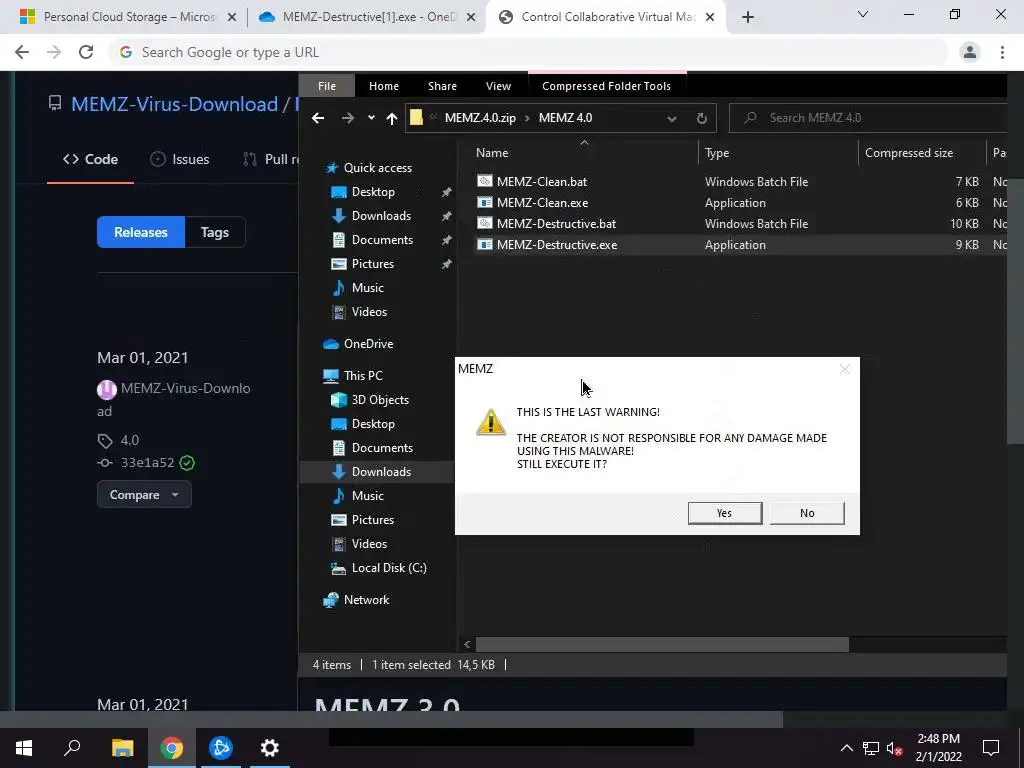Open the Home tab in Explorer ribbon
The image size is (1024, 768).
tap(383, 86)
